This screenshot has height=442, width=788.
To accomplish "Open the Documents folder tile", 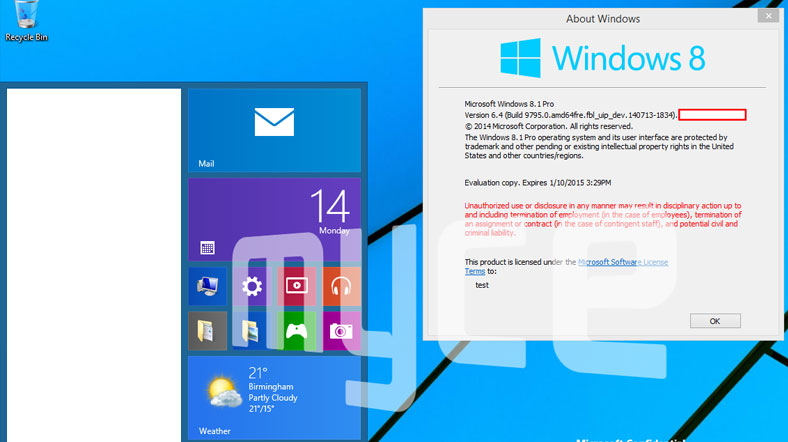I will [208, 331].
